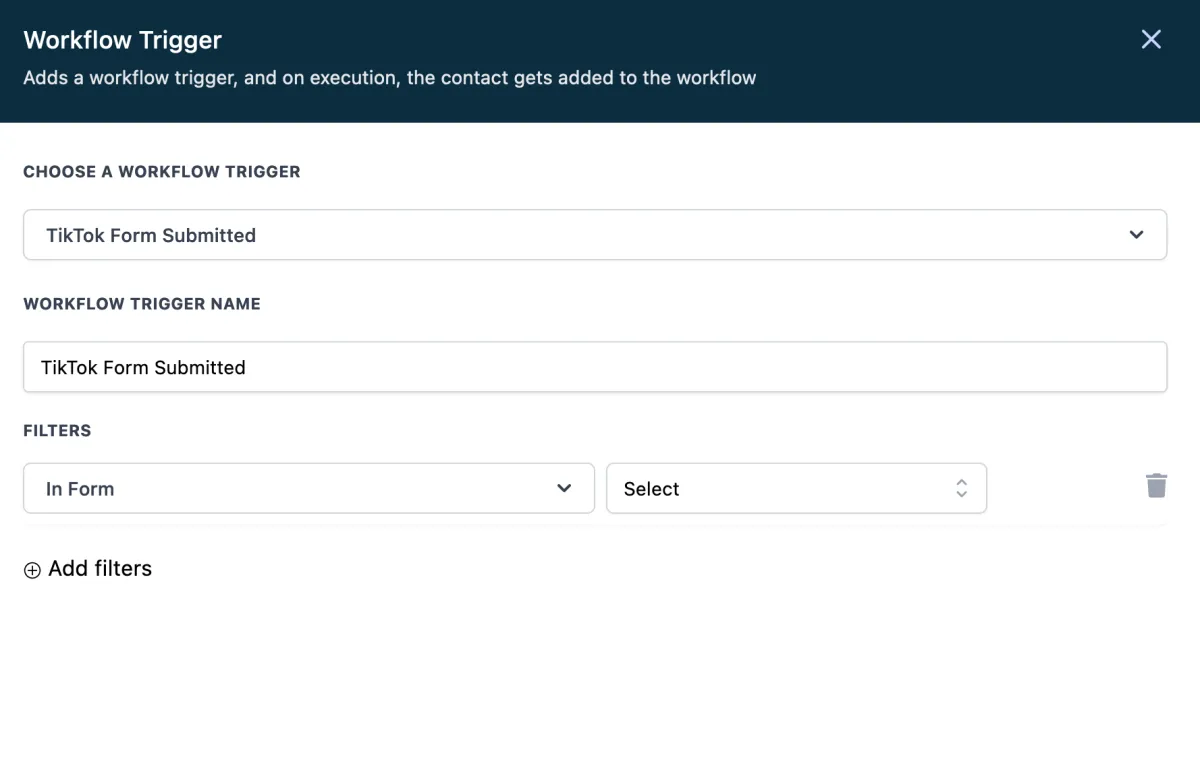This screenshot has height=770, width=1200.
Task: Click the Workflow Trigger header title
Action: coord(122,40)
